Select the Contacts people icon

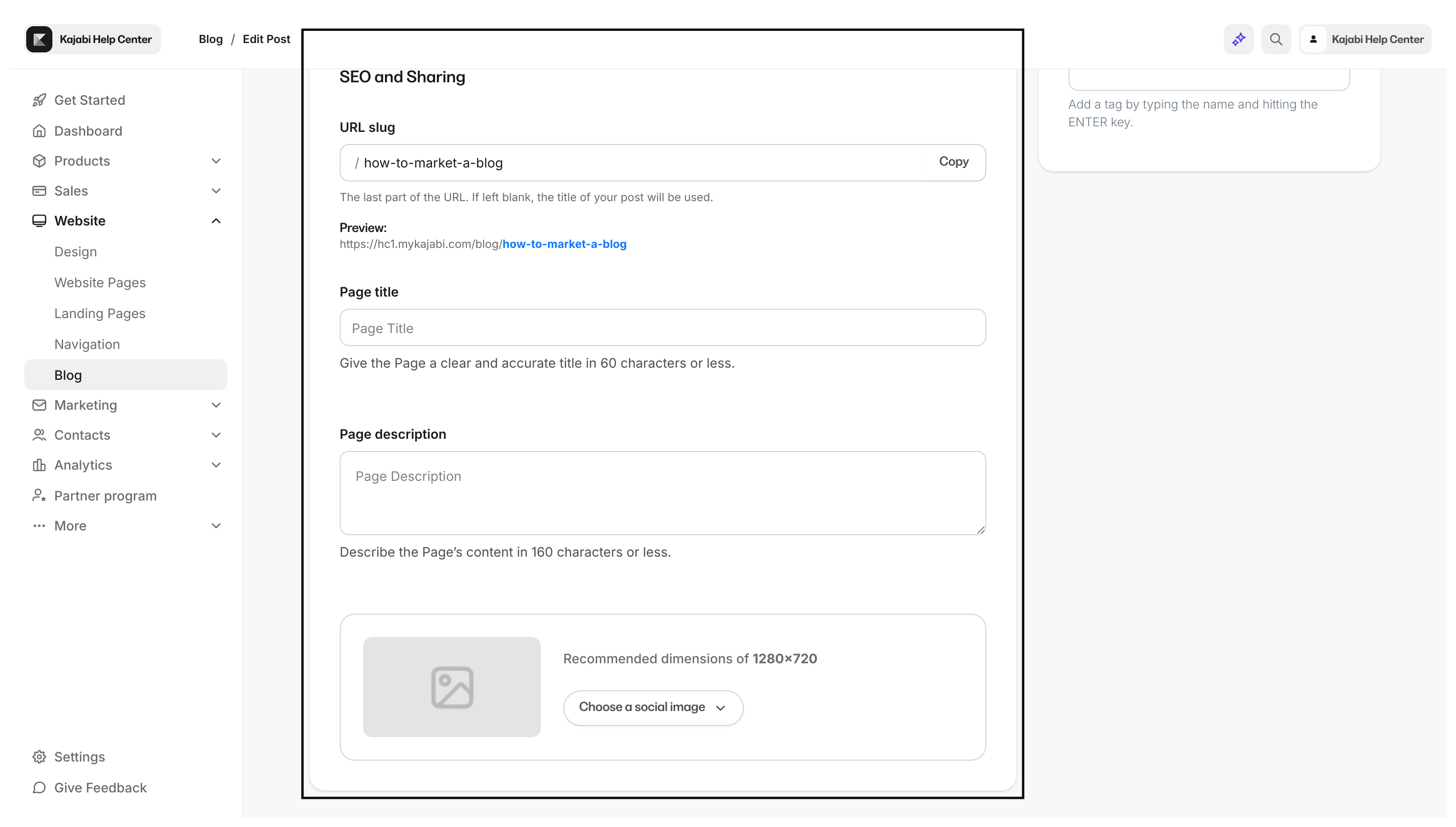(x=39, y=435)
